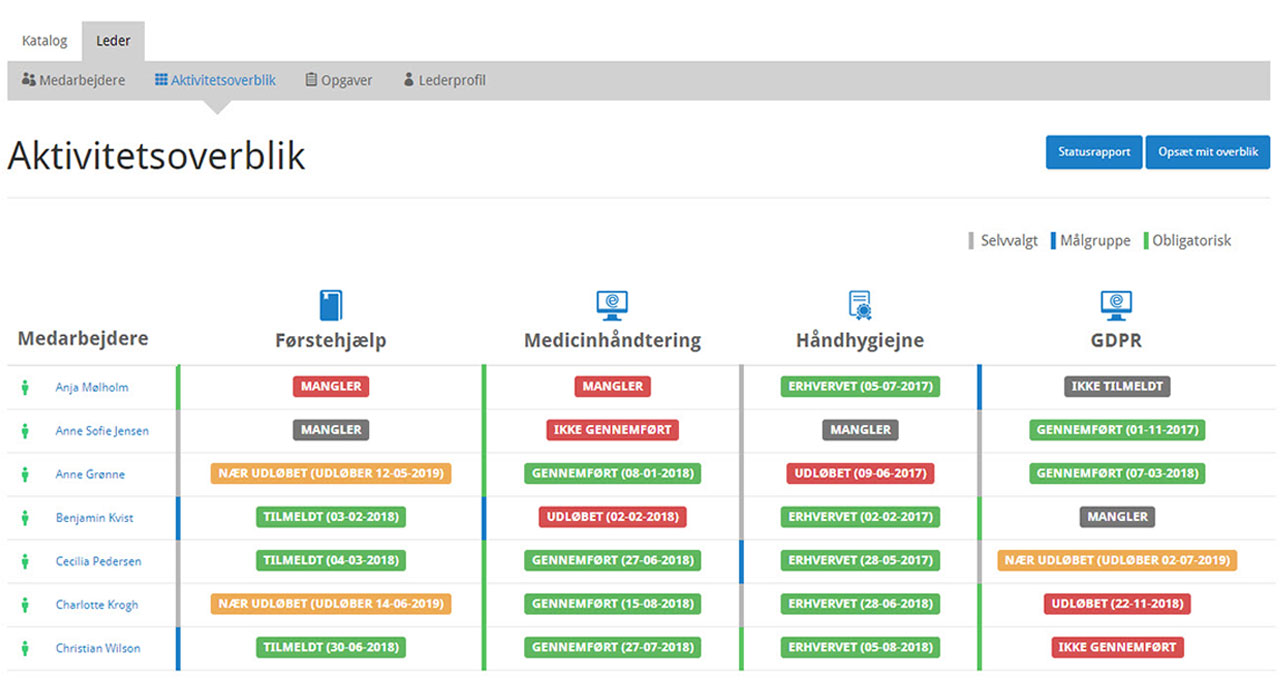1280x700 pixels.
Task: Open Cecilia Pedersen's employee link
Action: pyautogui.click(x=98, y=561)
